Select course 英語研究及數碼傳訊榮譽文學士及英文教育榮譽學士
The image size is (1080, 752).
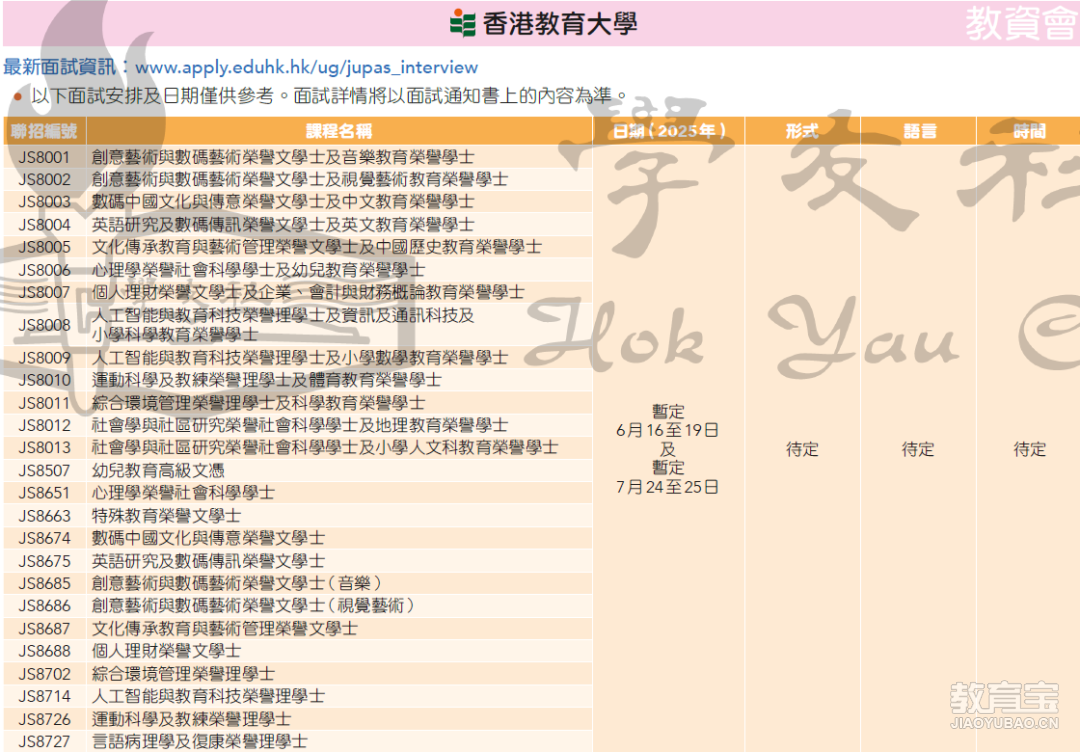tap(283, 224)
